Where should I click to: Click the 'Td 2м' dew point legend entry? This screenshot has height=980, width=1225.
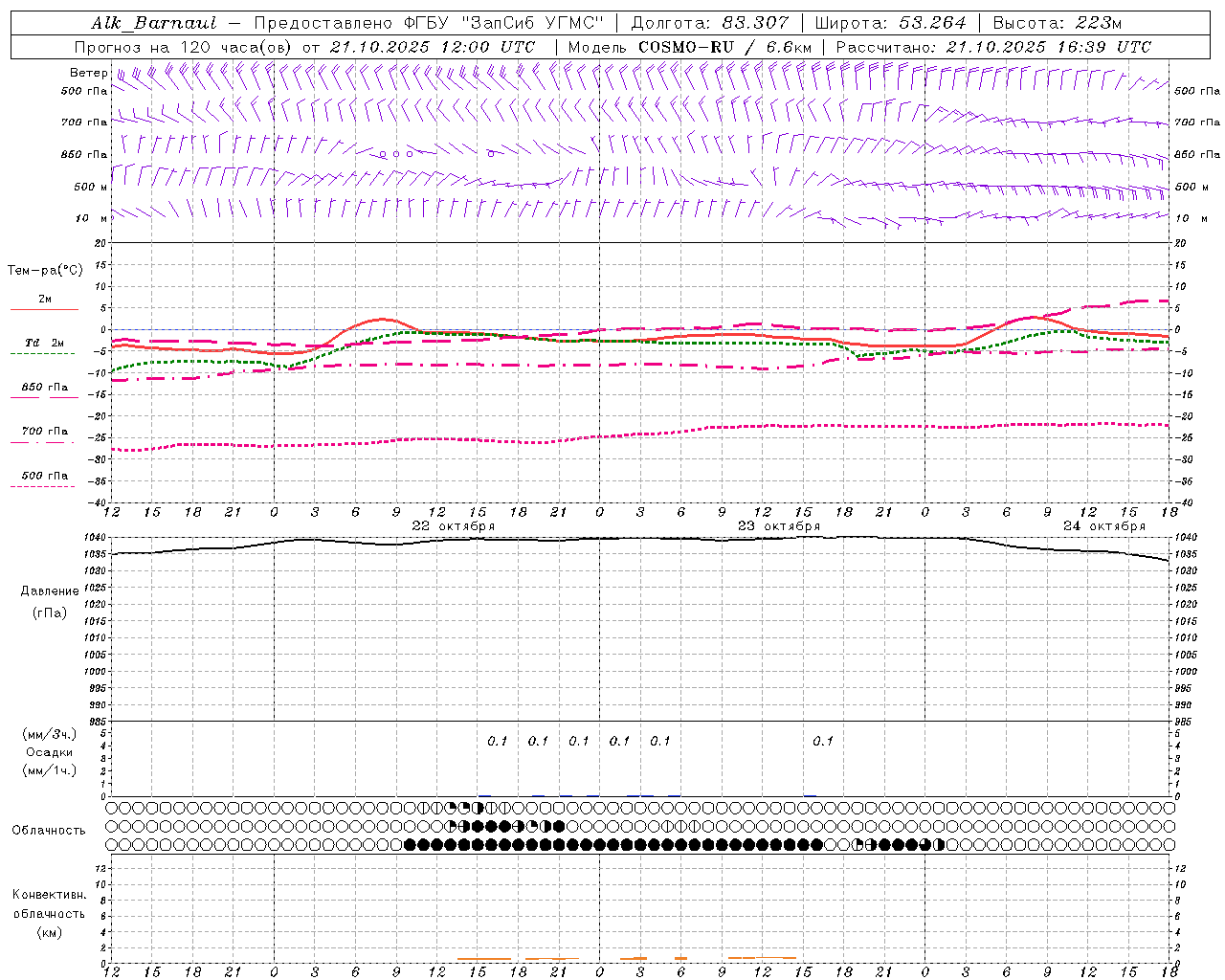pyautogui.click(x=44, y=343)
